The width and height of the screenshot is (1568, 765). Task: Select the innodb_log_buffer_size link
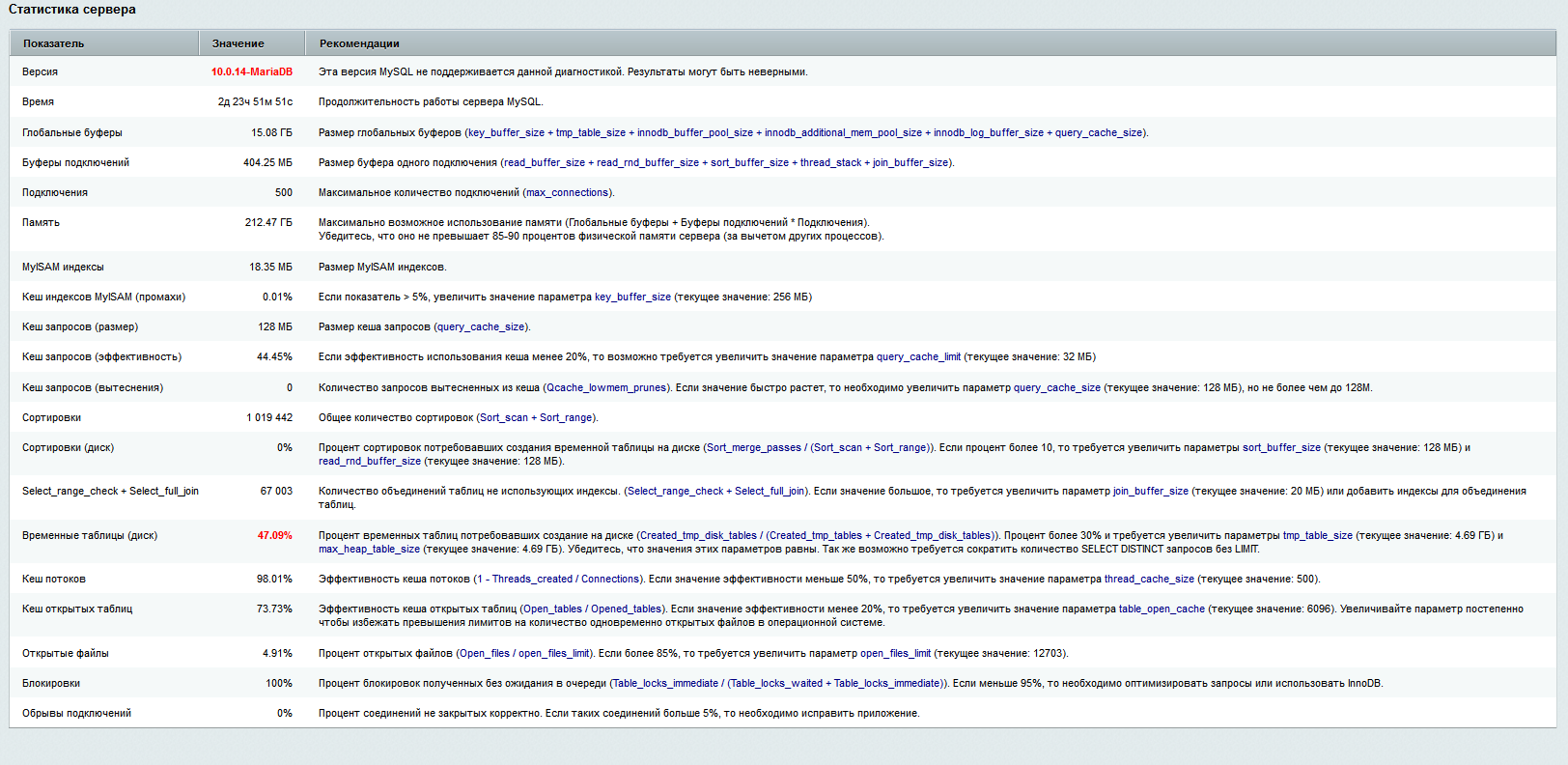(989, 132)
